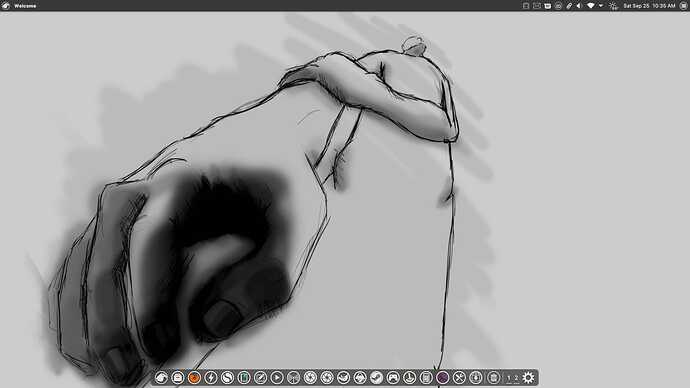This screenshot has width=690, height=388.
Task: Open the brightness sun tray icon
Action: pyautogui.click(x=613, y=6)
